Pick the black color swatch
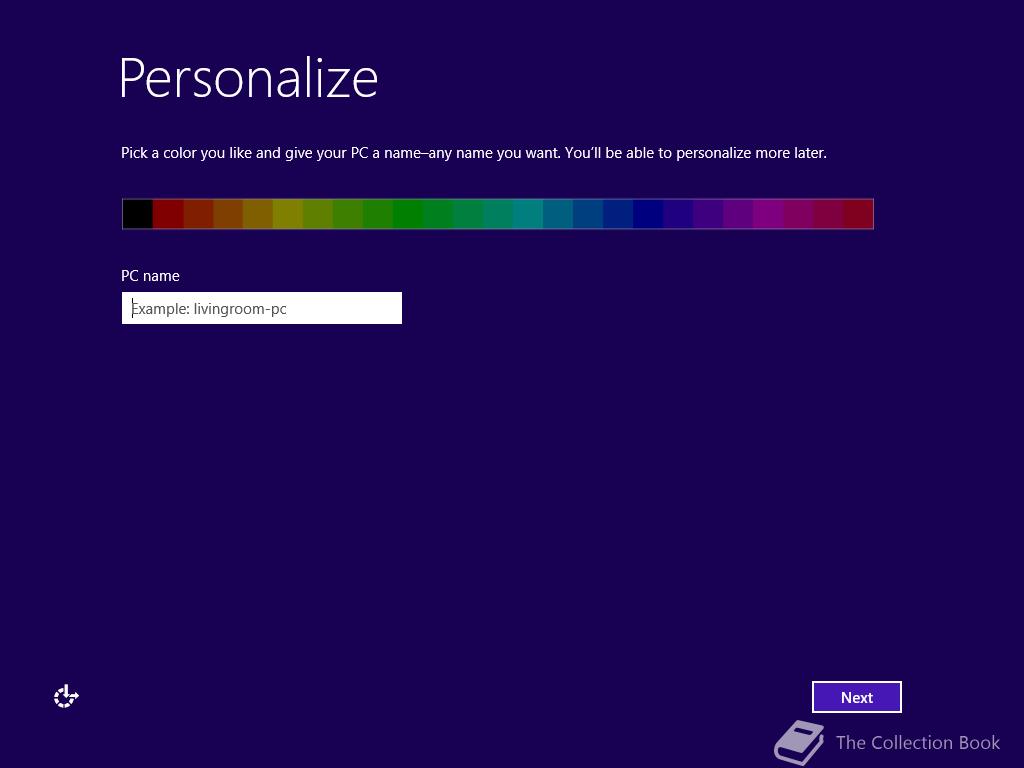The height and width of the screenshot is (768, 1024). [138, 214]
